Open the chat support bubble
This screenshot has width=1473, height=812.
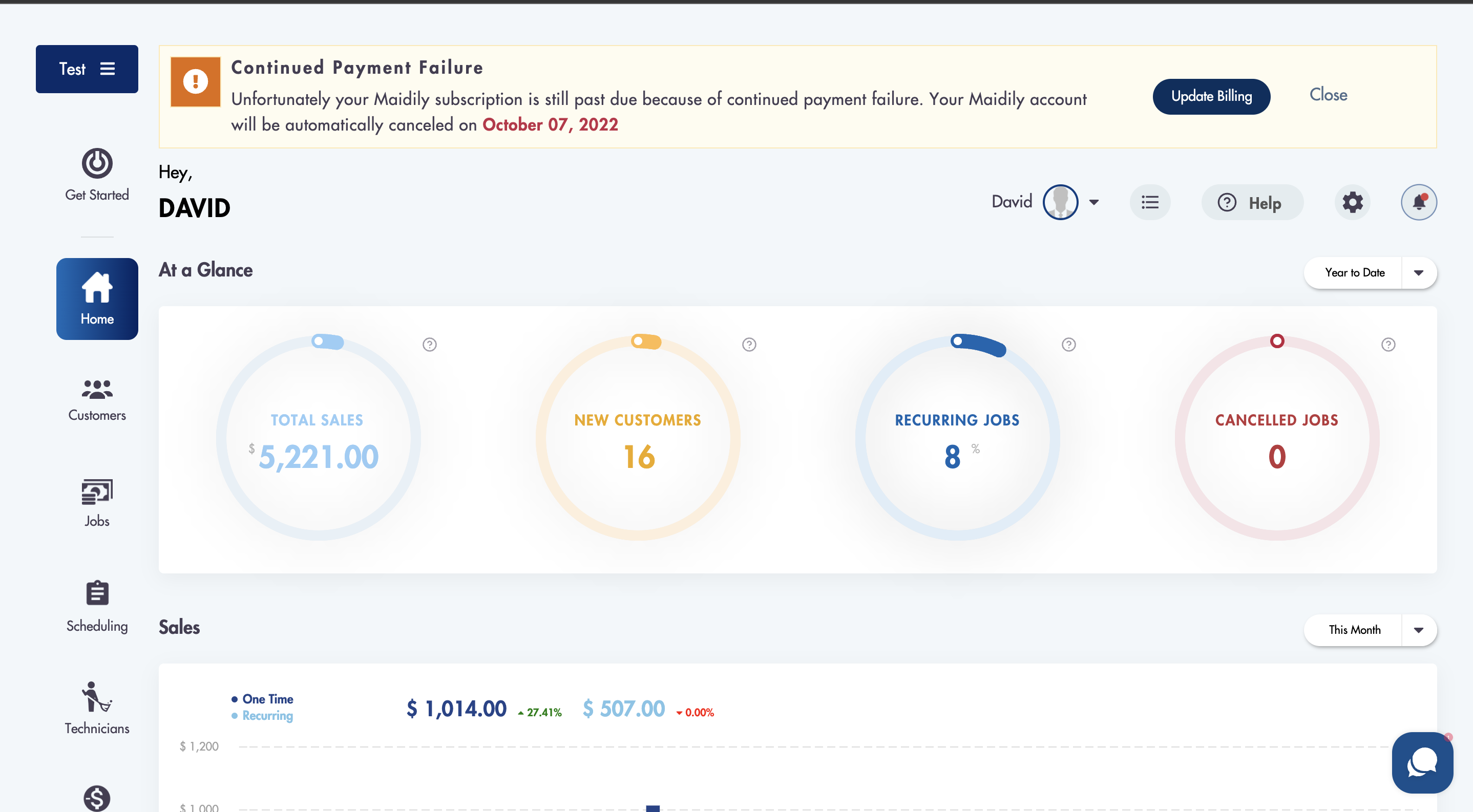point(1422,762)
